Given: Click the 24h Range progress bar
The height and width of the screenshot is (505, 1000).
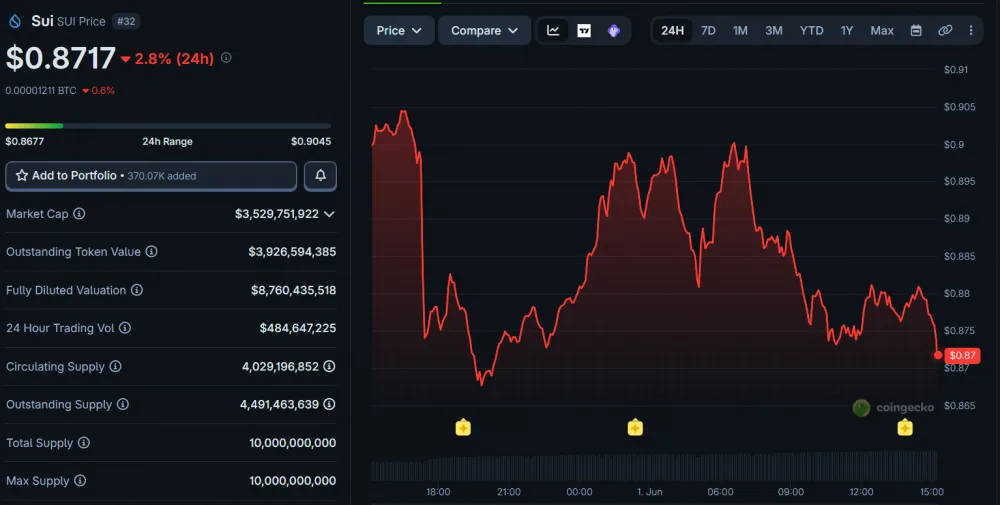Looking at the screenshot, I should [x=168, y=126].
